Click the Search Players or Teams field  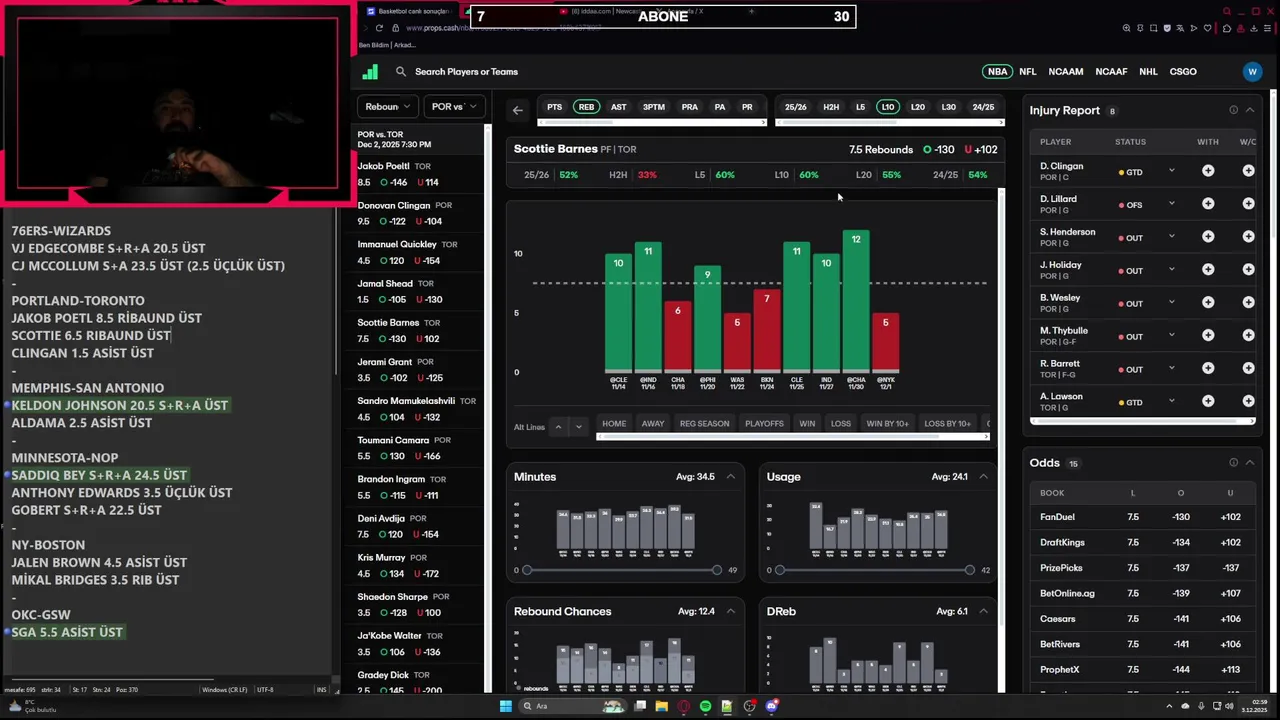click(x=466, y=72)
